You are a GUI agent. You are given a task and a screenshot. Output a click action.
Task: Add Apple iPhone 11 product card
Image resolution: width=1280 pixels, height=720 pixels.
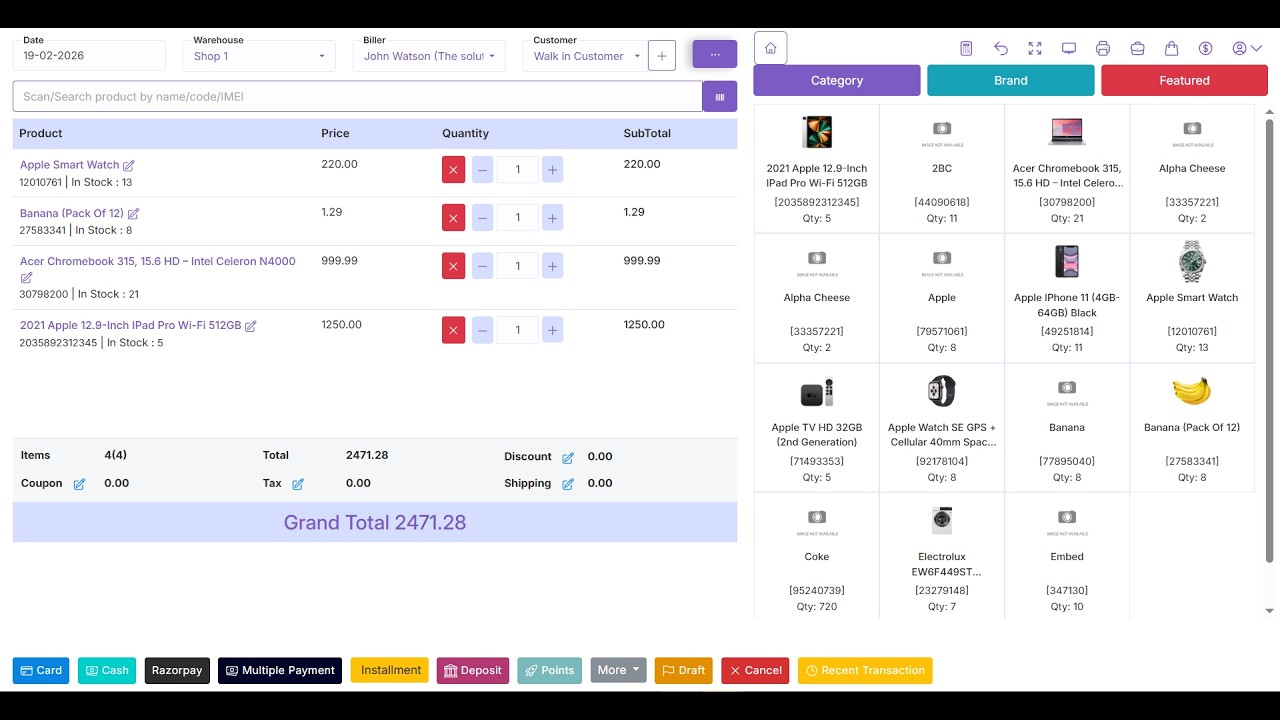point(1067,298)
